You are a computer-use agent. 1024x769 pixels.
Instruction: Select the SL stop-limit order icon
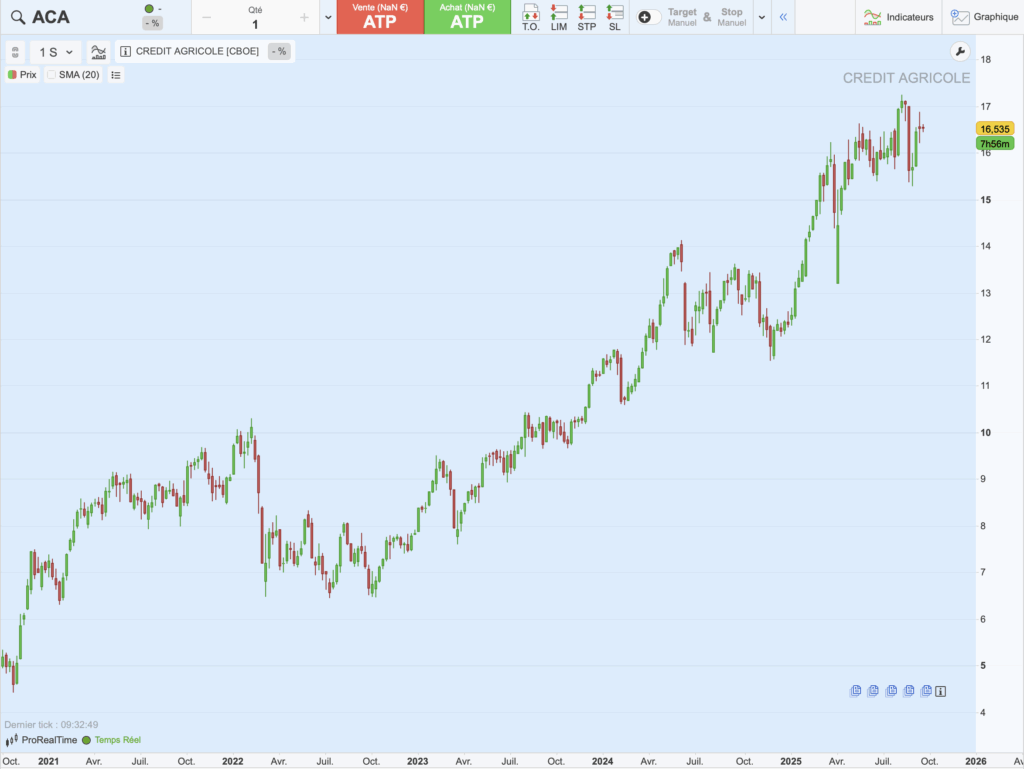coord(615,17)
